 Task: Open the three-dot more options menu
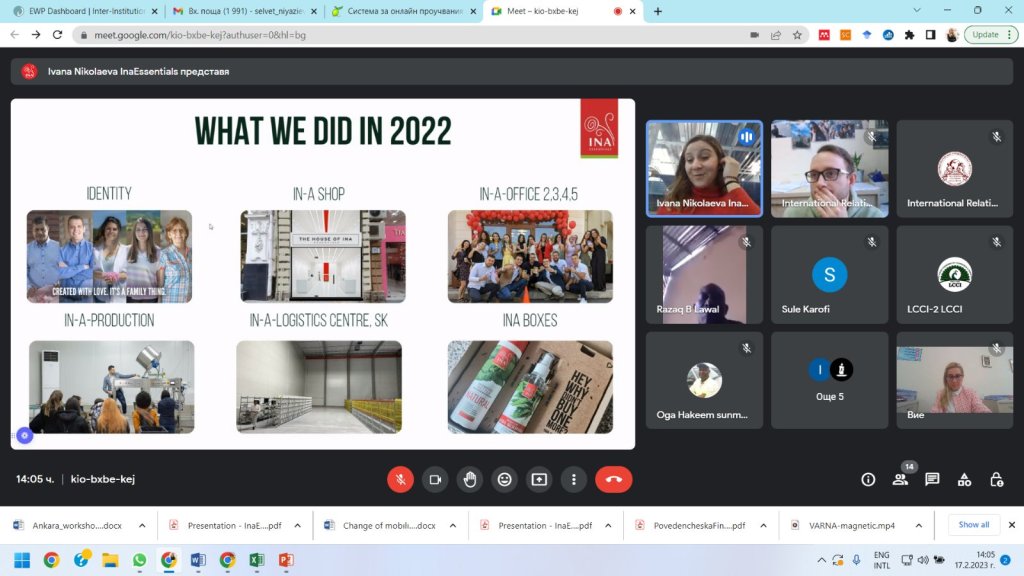573,479
